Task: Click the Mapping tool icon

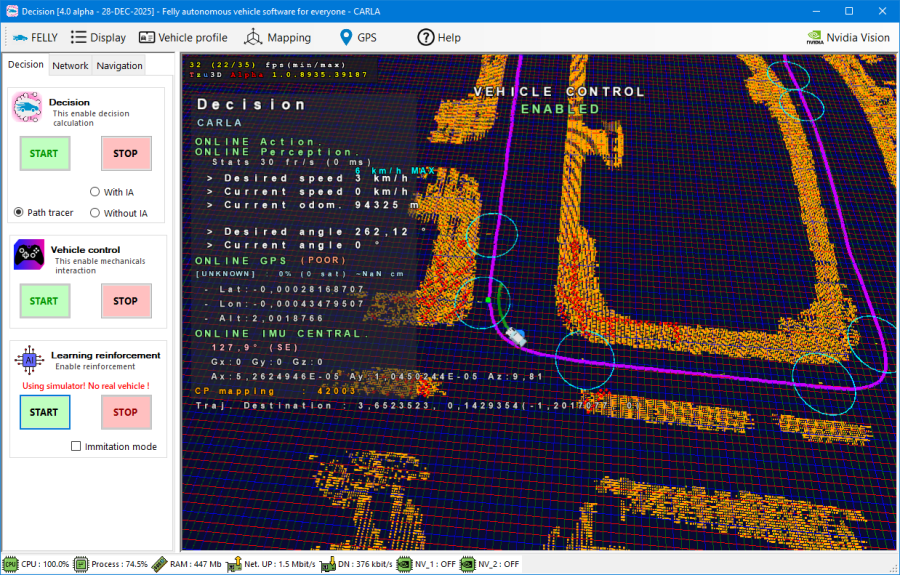Action: (253, 37)
